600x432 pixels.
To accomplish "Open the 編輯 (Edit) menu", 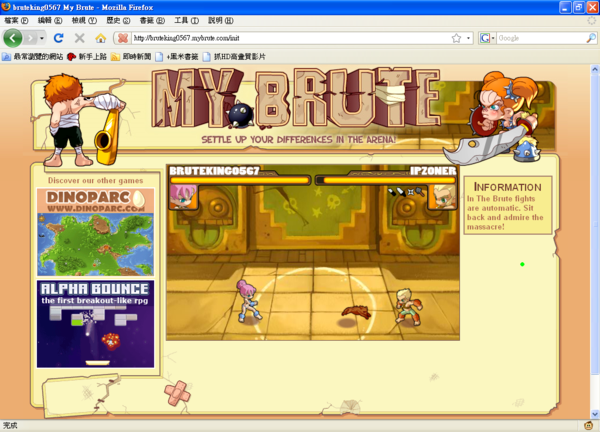I will [50, 20].
